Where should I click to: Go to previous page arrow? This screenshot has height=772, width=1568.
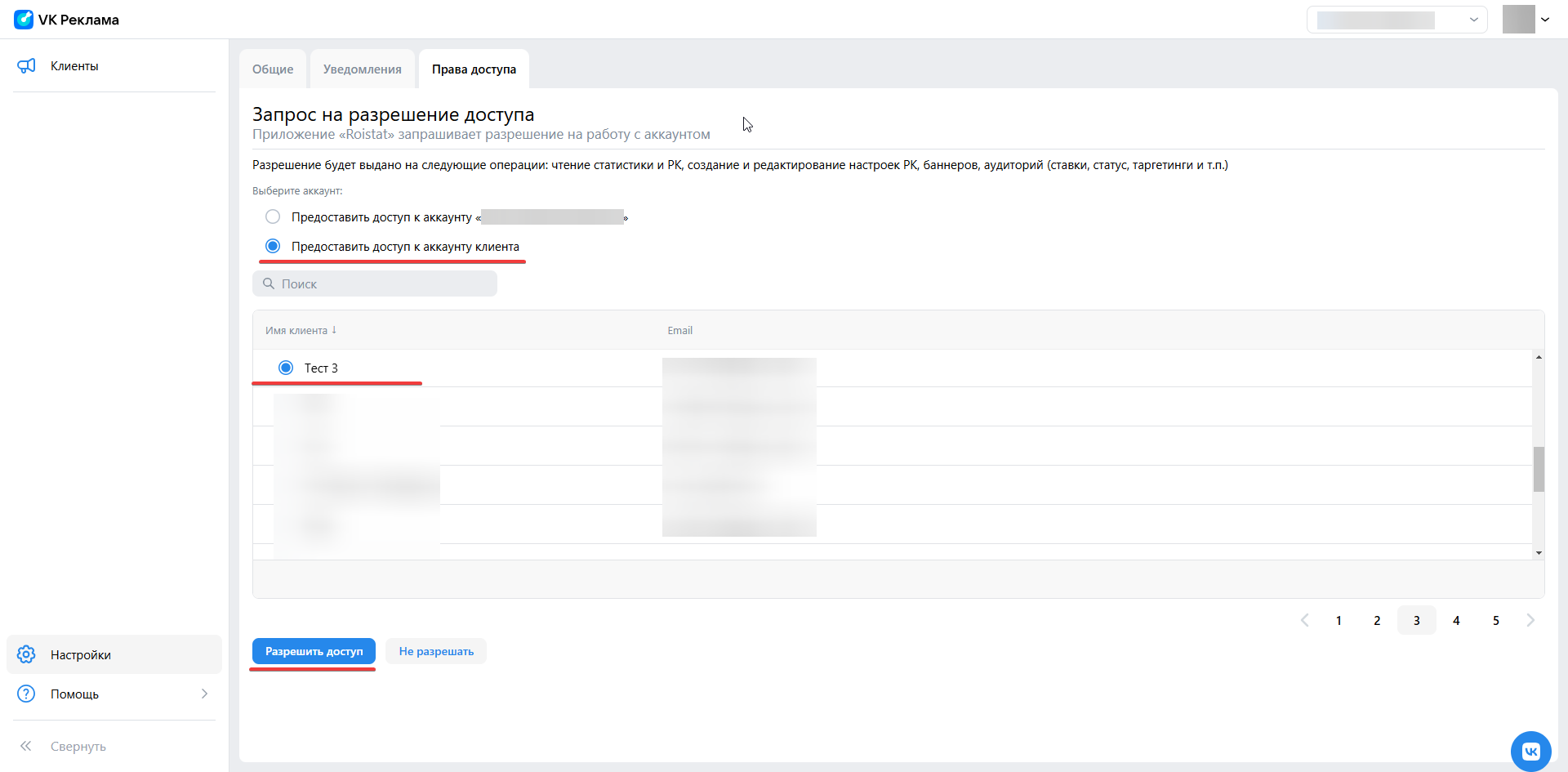tap(1304, 620)
